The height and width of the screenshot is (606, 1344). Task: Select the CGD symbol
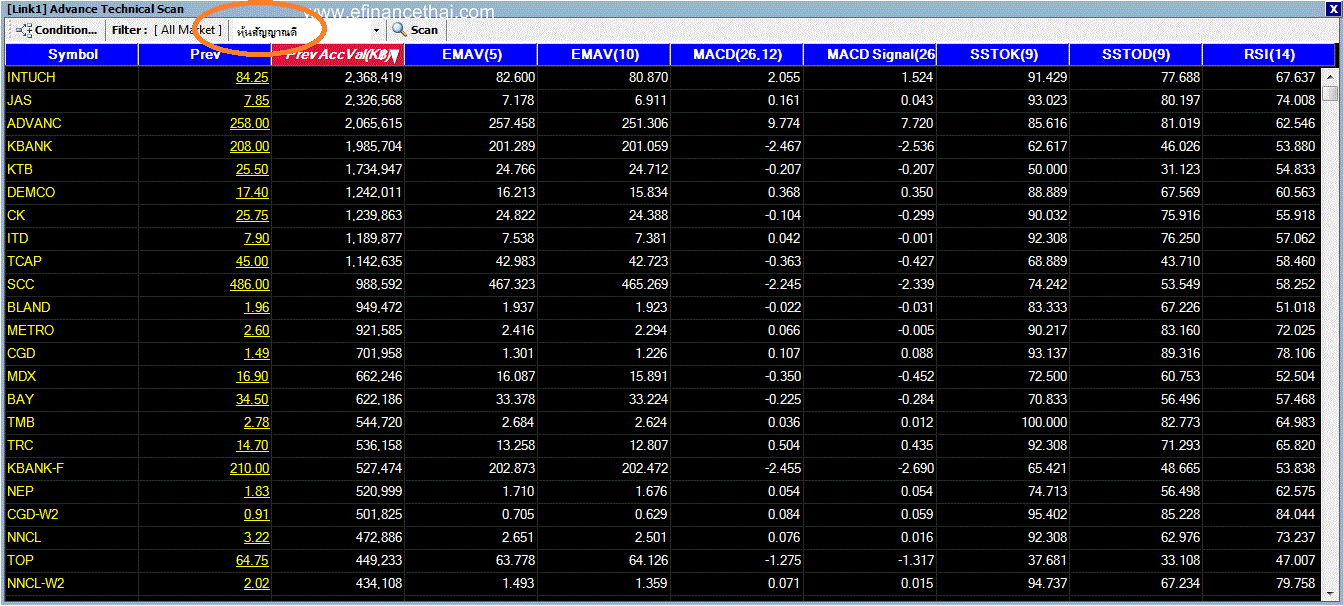[x=22, y=353]
